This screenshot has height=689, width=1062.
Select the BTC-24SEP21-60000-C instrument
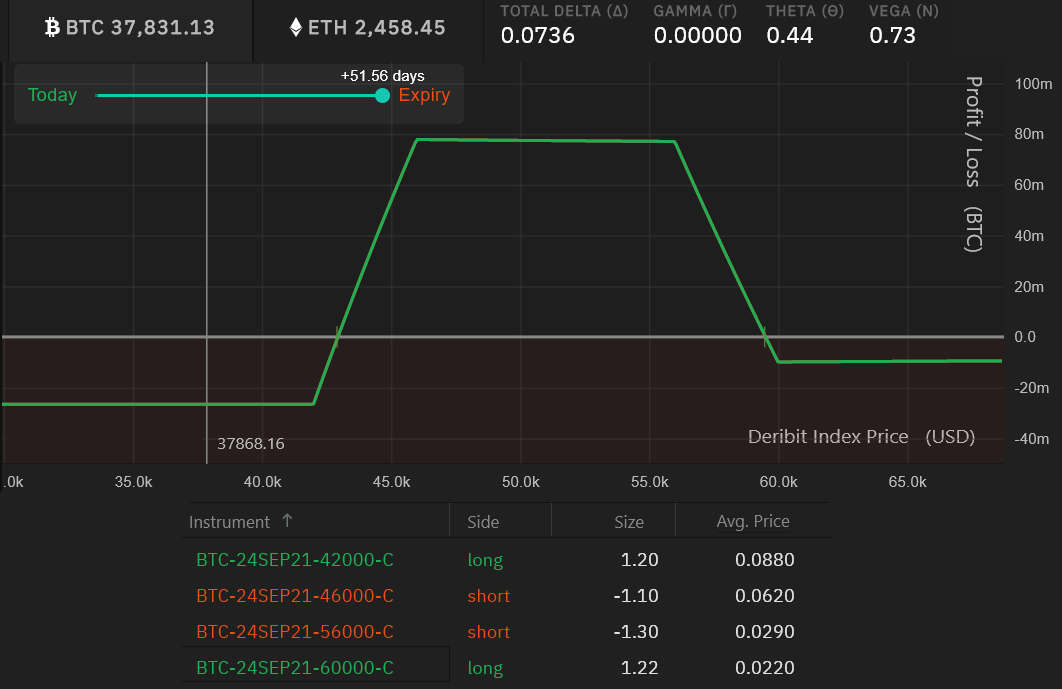click(295, 668)
